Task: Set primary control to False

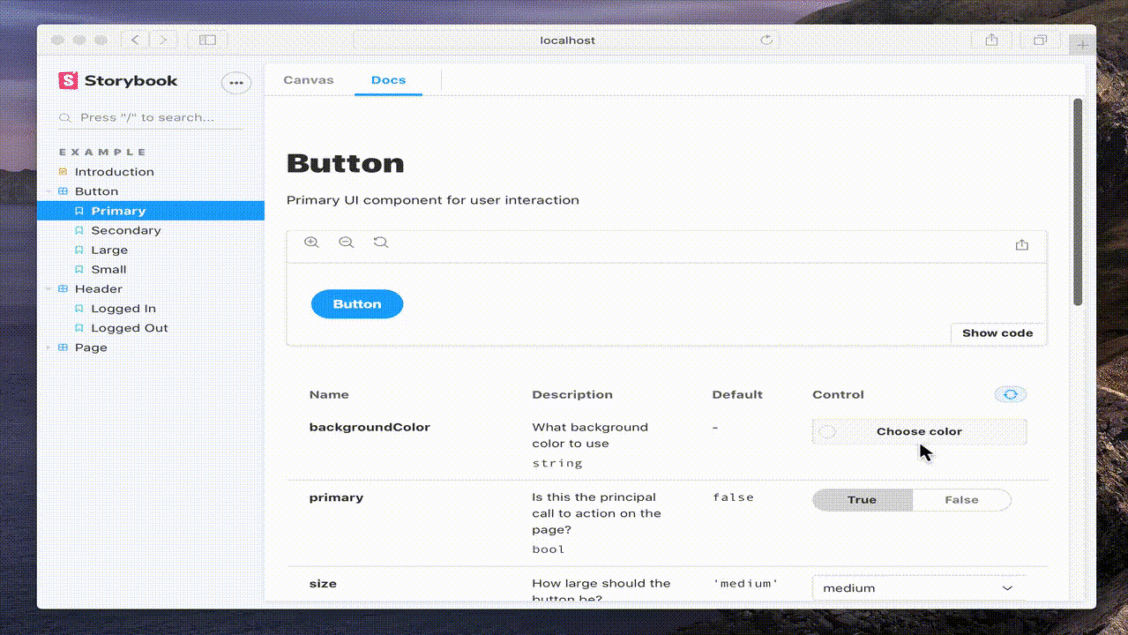Action: (962, 499)
